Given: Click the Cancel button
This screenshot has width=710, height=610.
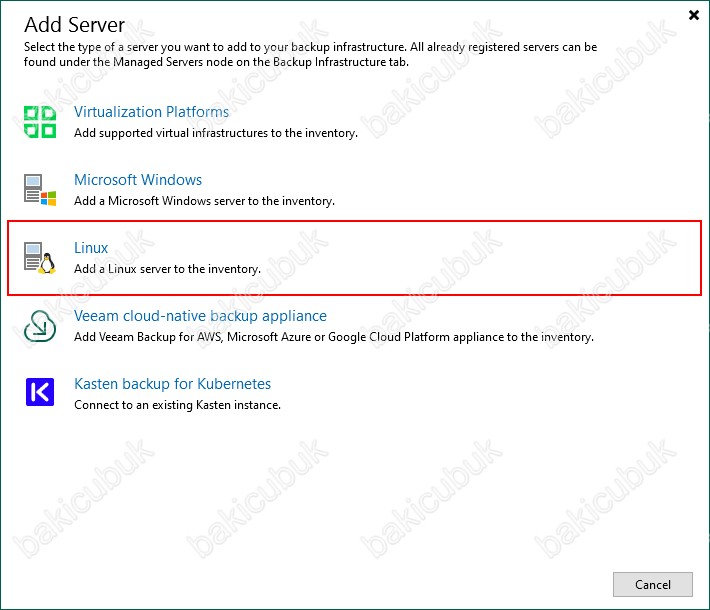Looking at the screenshot, I should [652, 584].
